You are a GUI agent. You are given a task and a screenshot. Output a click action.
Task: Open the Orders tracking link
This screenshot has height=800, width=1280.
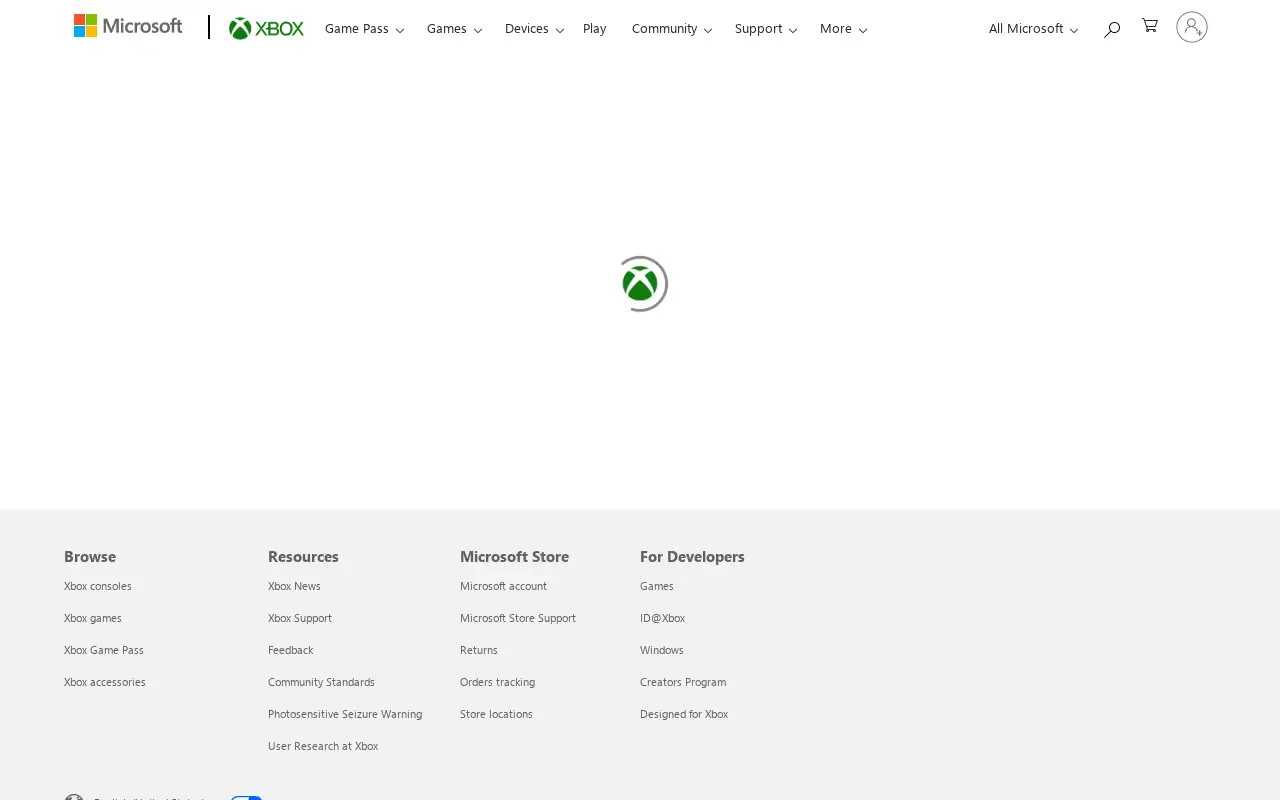(497, 682)
